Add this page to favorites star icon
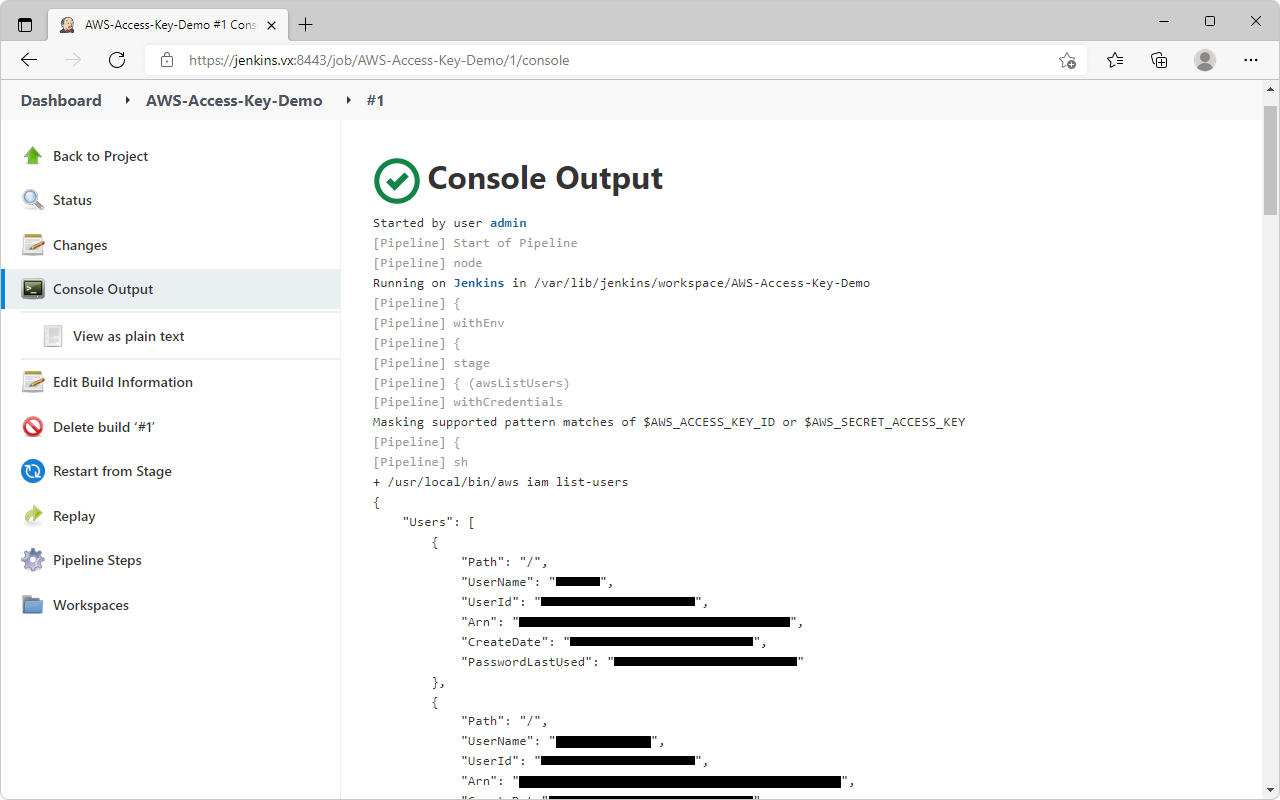1280x800 pixels. (1067, 60)
